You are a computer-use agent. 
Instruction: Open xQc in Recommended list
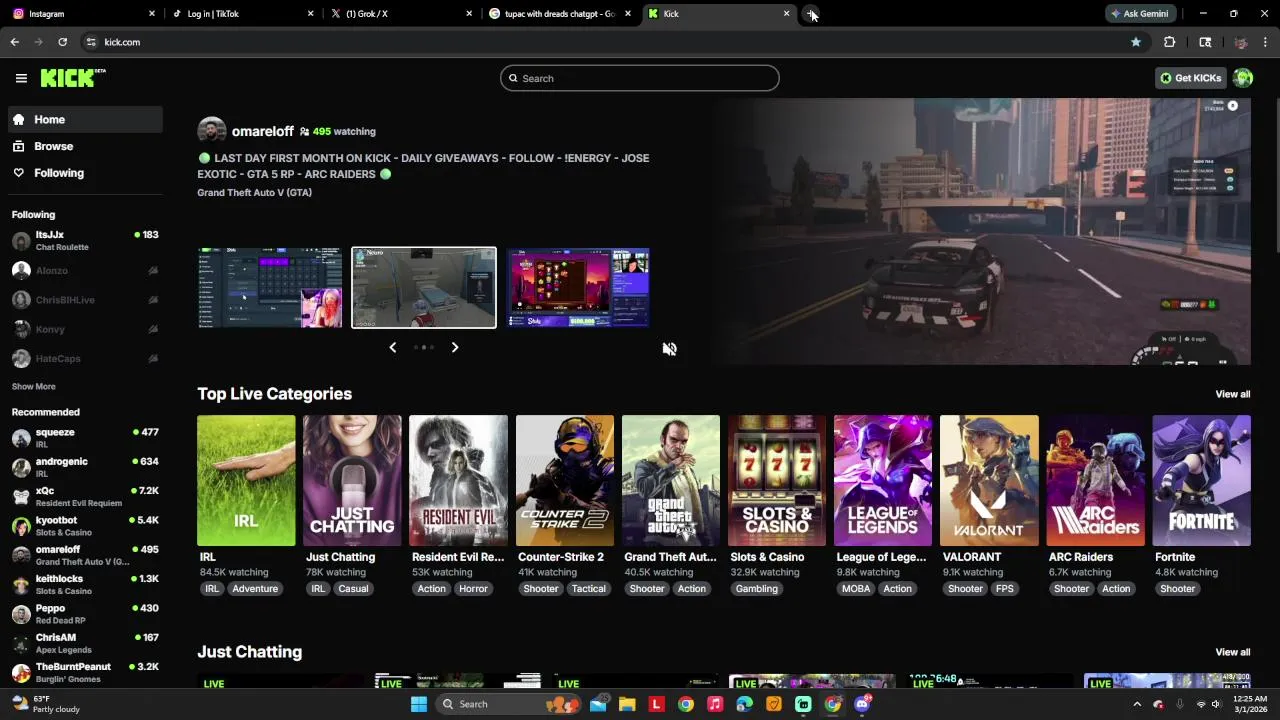(x=85, y=496)
